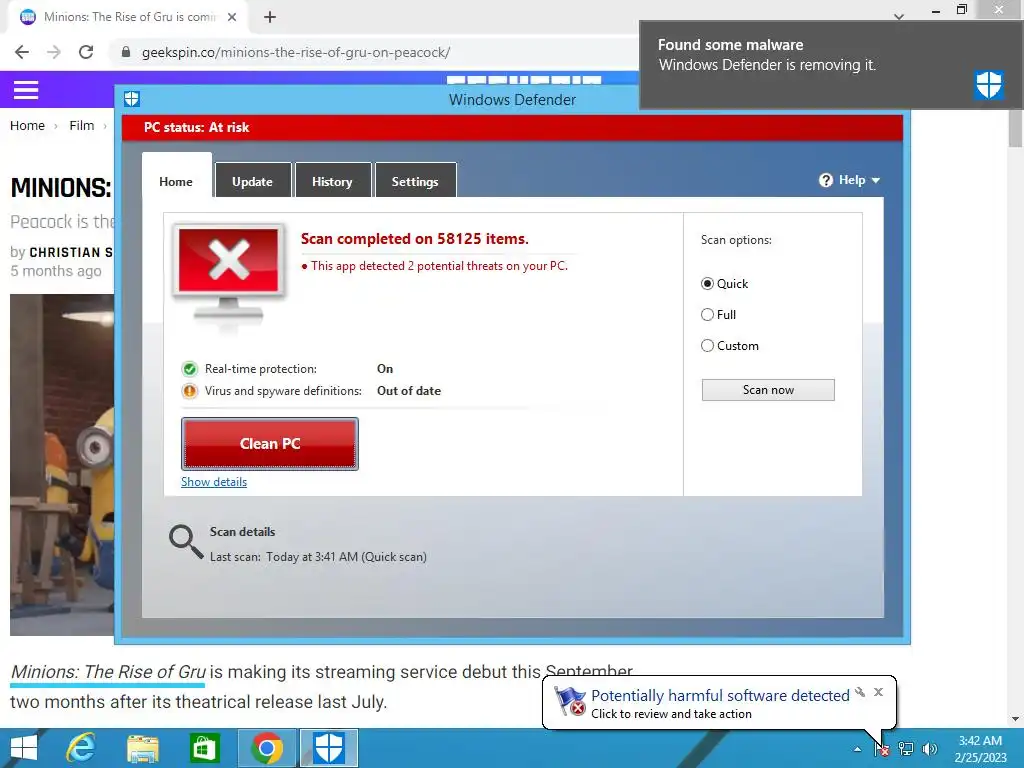1024x768 pixels.
Task: Click Film breadcrumb link on webpage
Action: pyautogui.click(x=82, y=125)
